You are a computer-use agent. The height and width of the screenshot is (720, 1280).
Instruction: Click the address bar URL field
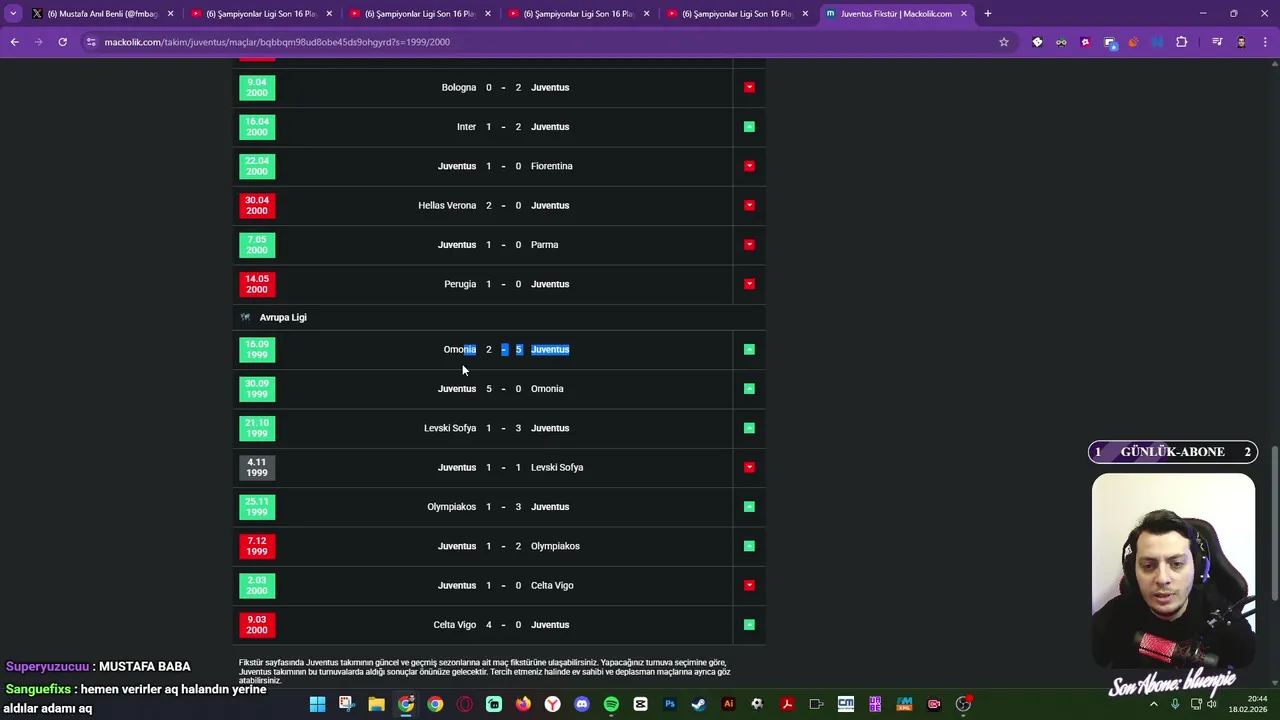point(540,42)
